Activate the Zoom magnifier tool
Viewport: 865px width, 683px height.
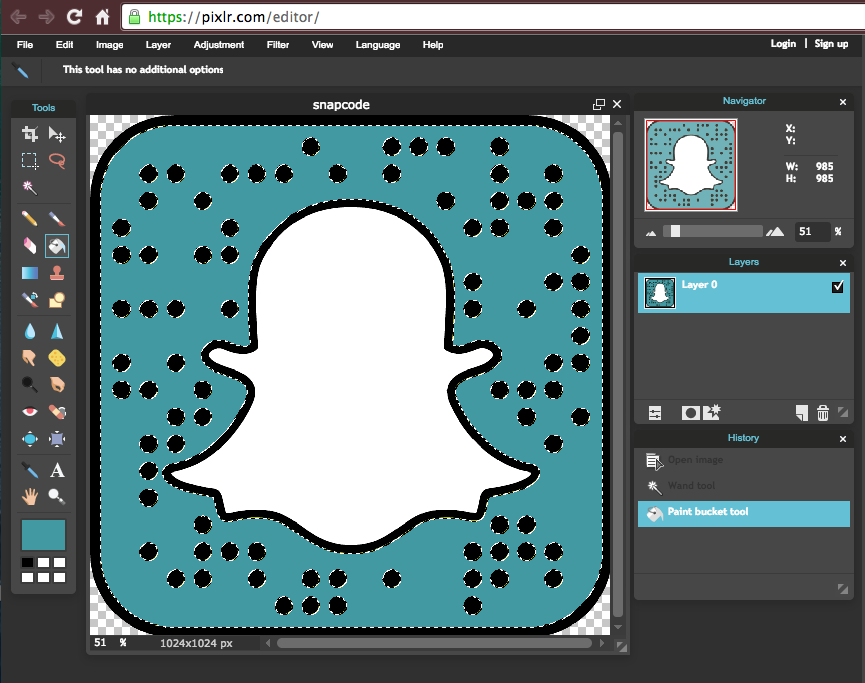tap(57, 497)
